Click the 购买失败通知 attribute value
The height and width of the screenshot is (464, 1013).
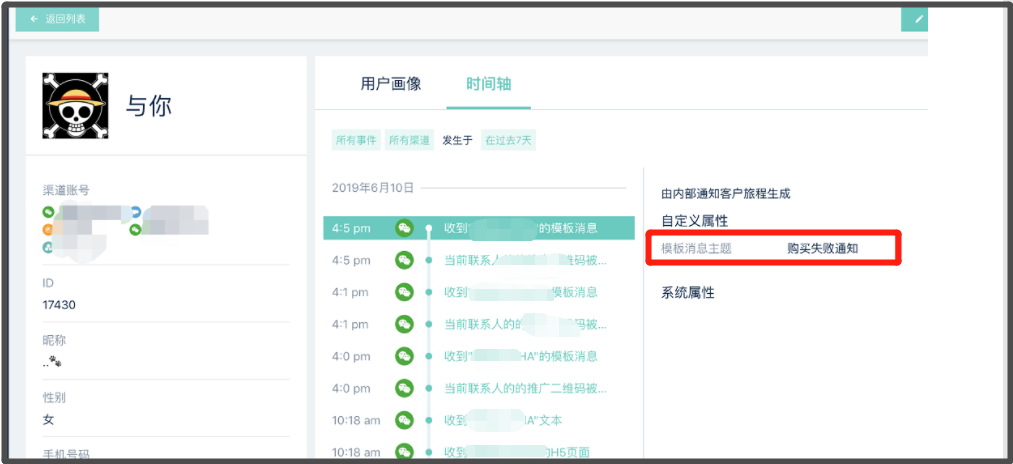[x=822, y=248]
